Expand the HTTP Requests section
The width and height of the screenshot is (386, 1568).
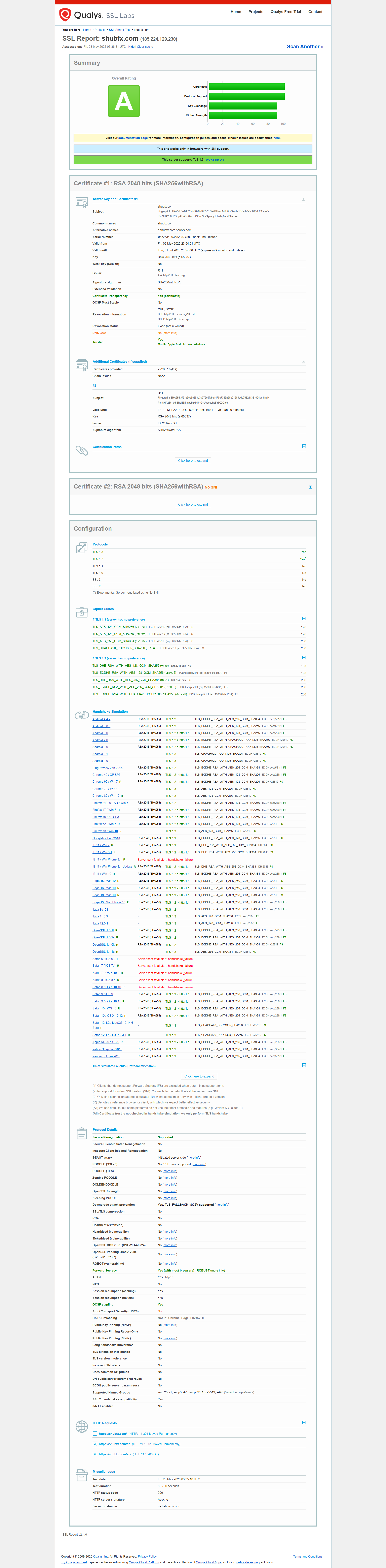click(304, 1422)
